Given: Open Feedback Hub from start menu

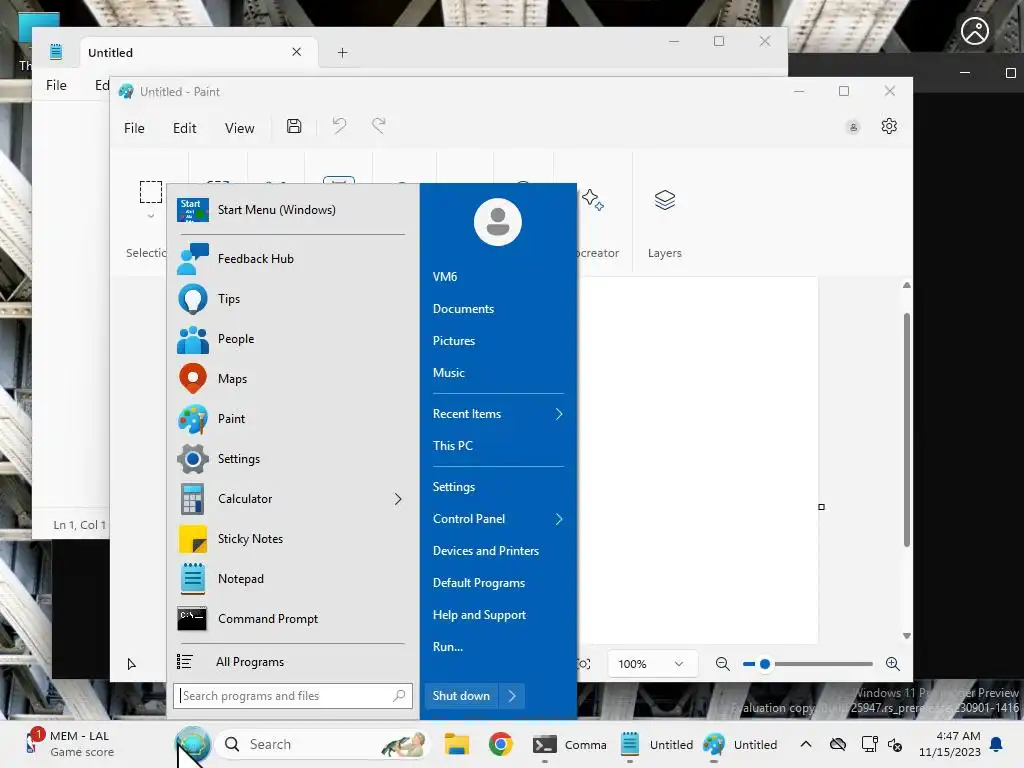Looking at the screenshot, I should tap(292, 259).
